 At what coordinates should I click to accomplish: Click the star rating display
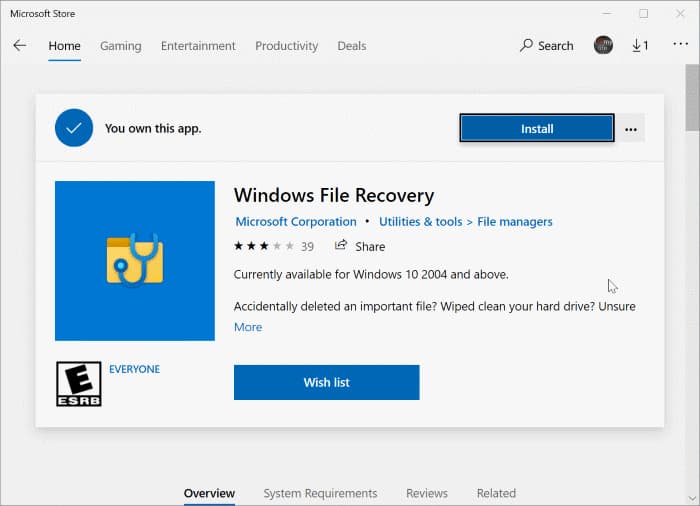point(264,246)
